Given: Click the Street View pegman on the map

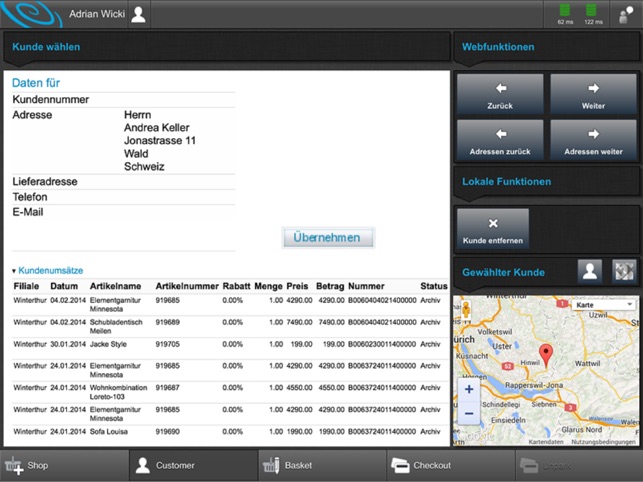Looking at the screenshot, I should pos(466,310).
